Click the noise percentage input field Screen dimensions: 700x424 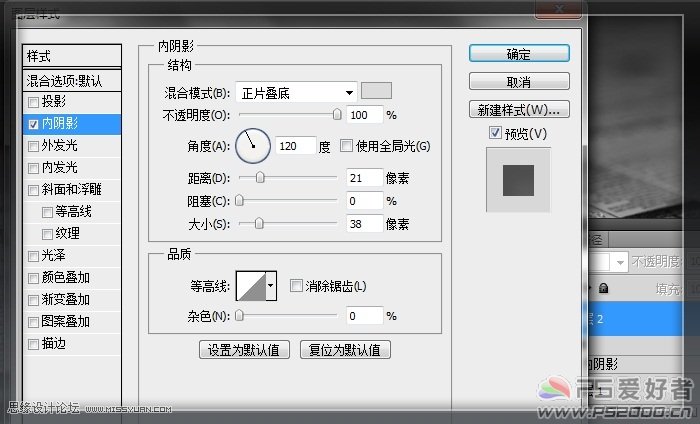point(365,316)
